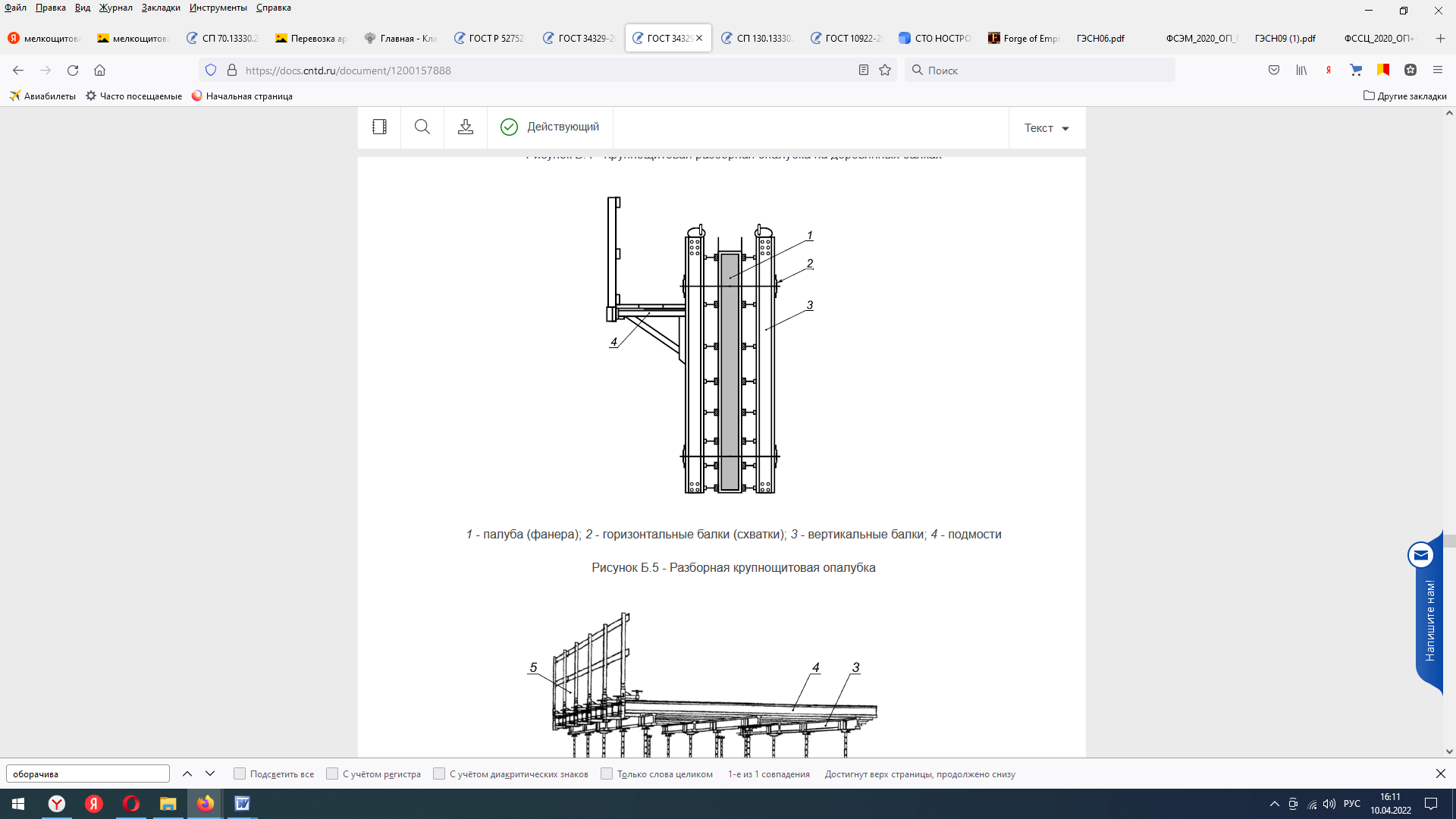
Task: Click Напишите нам feedback tab
Action: point(1430,620)
